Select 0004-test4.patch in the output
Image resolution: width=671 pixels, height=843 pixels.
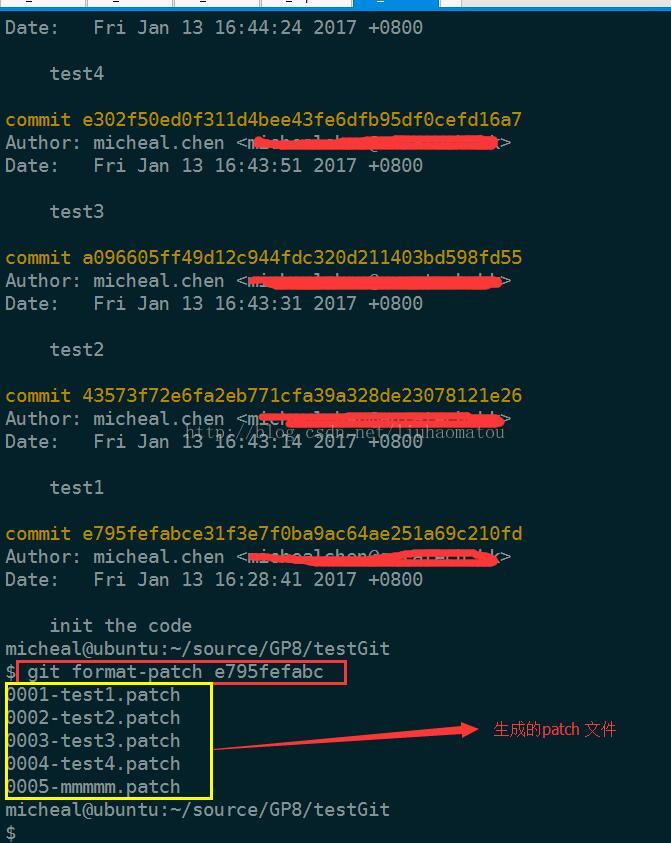click(x=94, y=763)
